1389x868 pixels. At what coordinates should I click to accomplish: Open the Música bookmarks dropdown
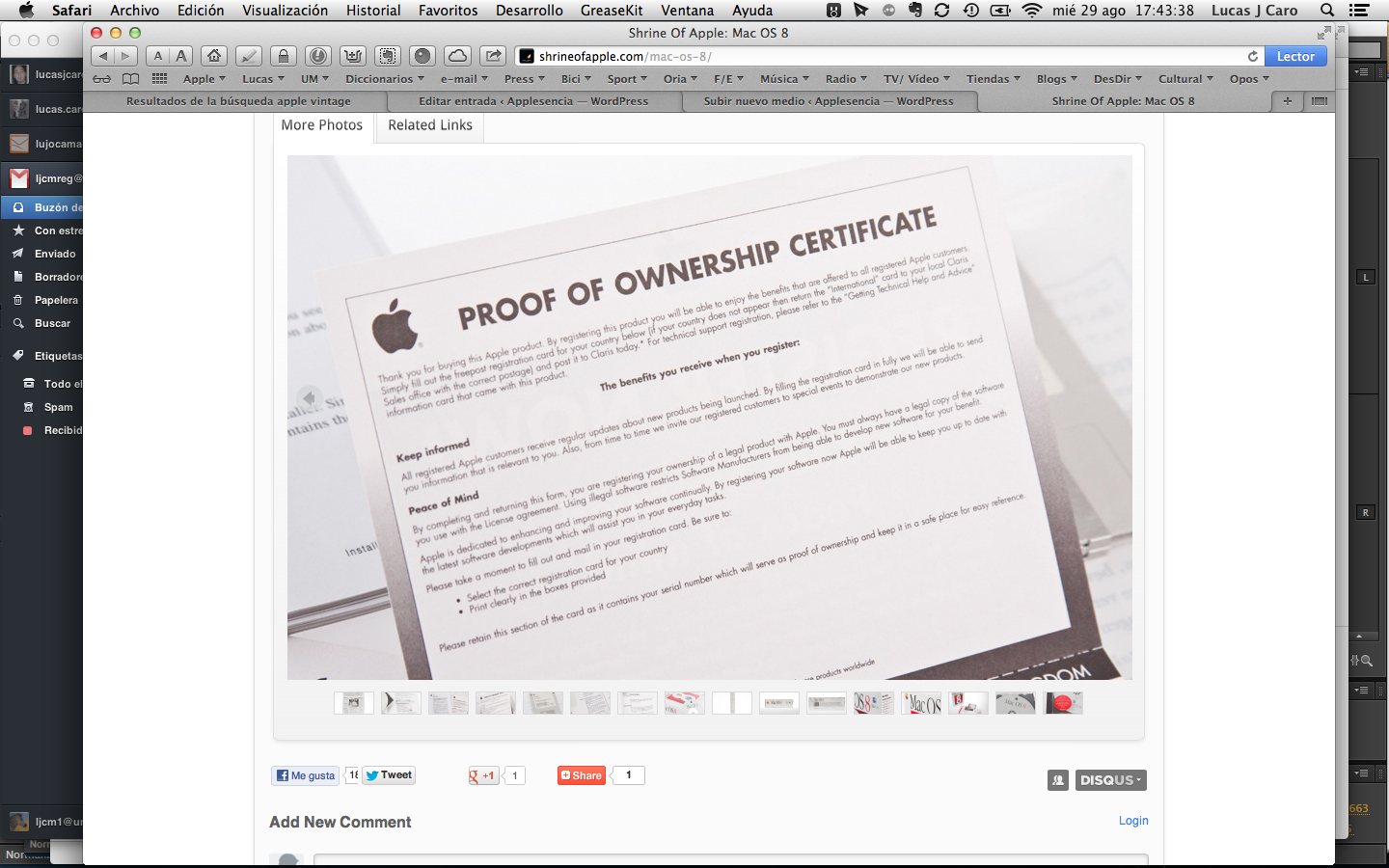click(x=784, y=79)
